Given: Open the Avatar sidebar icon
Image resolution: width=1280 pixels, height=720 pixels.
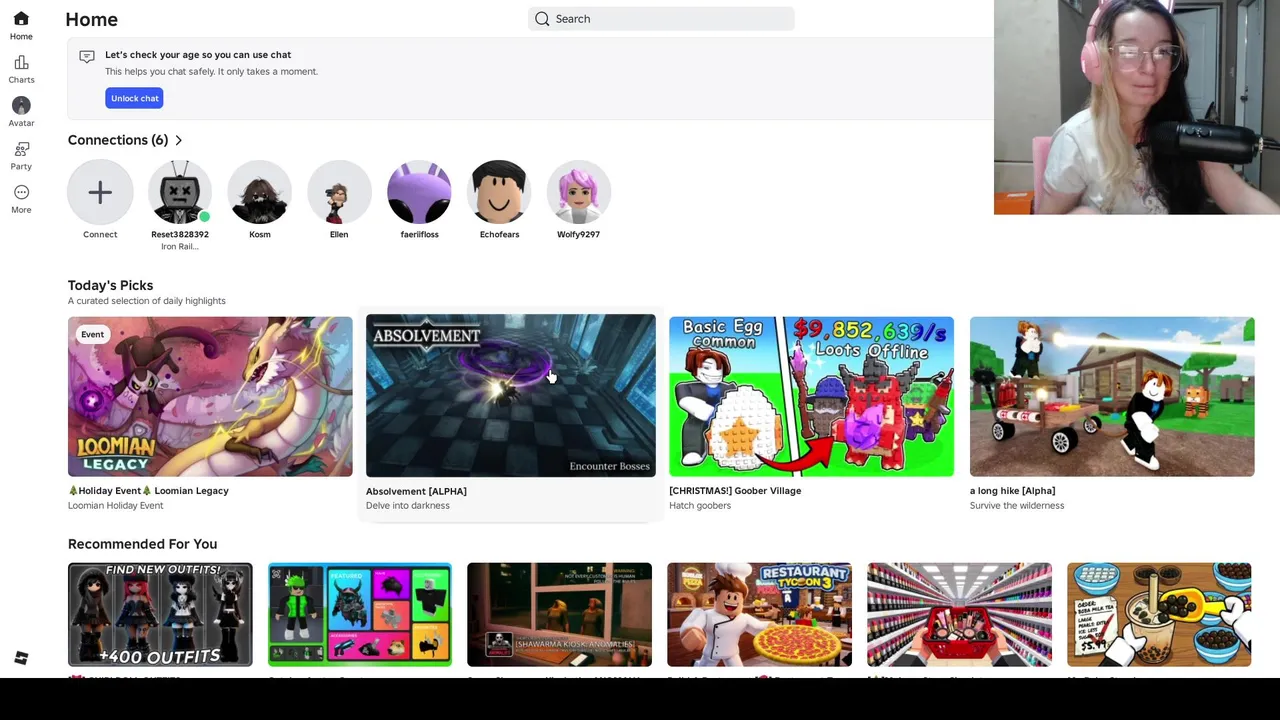Looking at the screenshot, I should coord(21,106).
